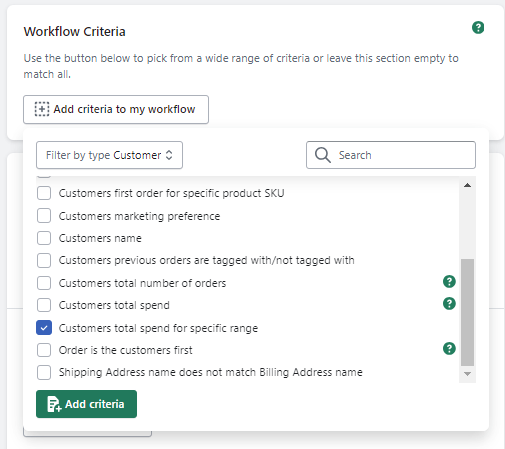Image resolution: width=505 pixels, height=449 pixels.
Task: Click the magnifier icon in Search box
Action: click(323, 155)
